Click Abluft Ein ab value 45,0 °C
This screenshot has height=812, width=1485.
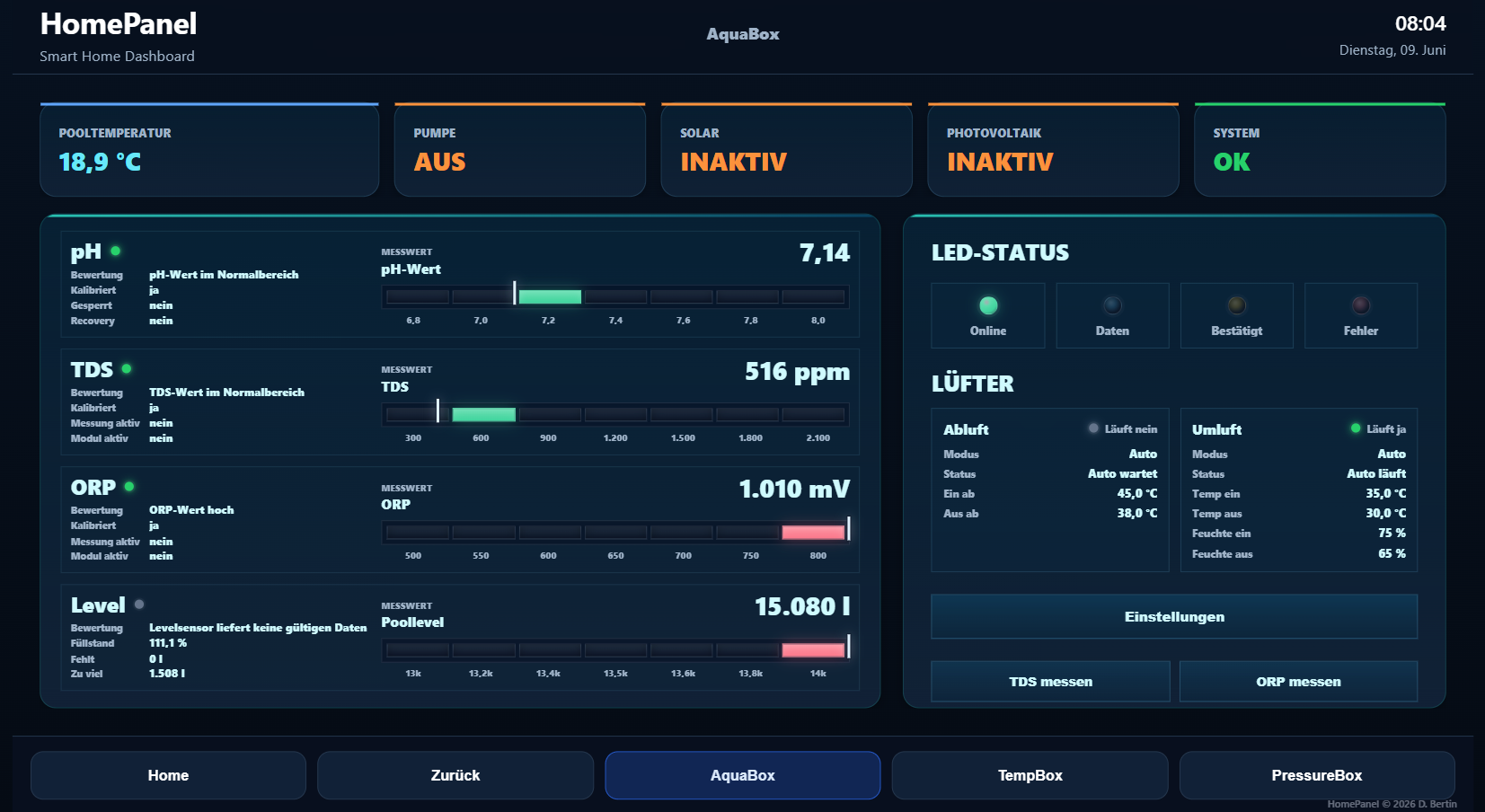[1136, 493]
